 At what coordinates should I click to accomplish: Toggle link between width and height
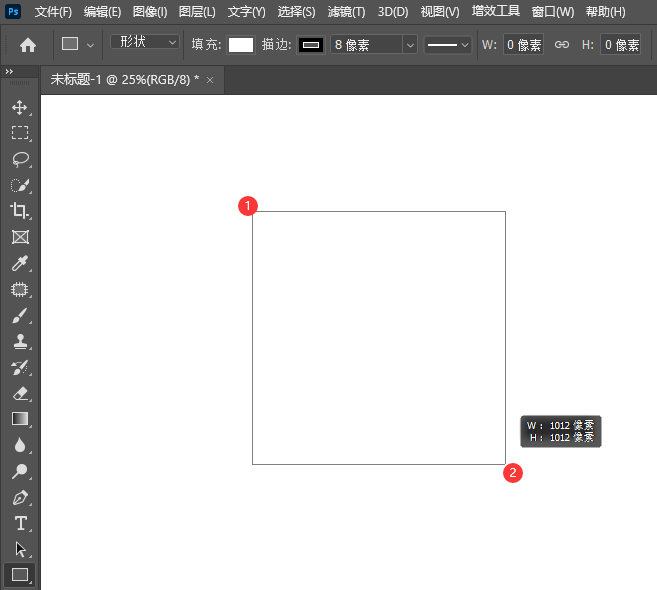562,44
